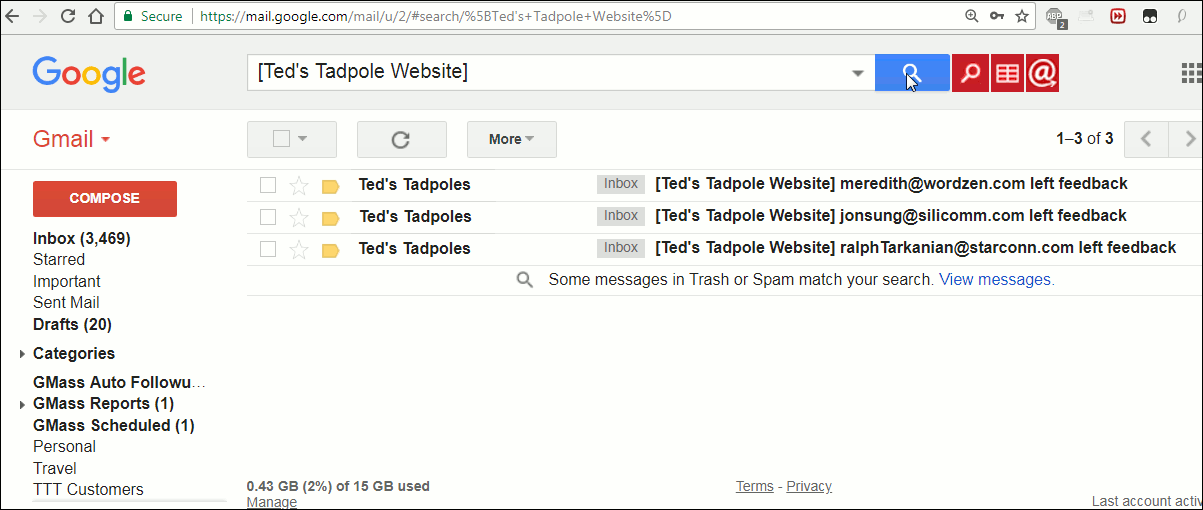Tick the jonsung@silicomm.com email checkbox

(x=268, y=217)
